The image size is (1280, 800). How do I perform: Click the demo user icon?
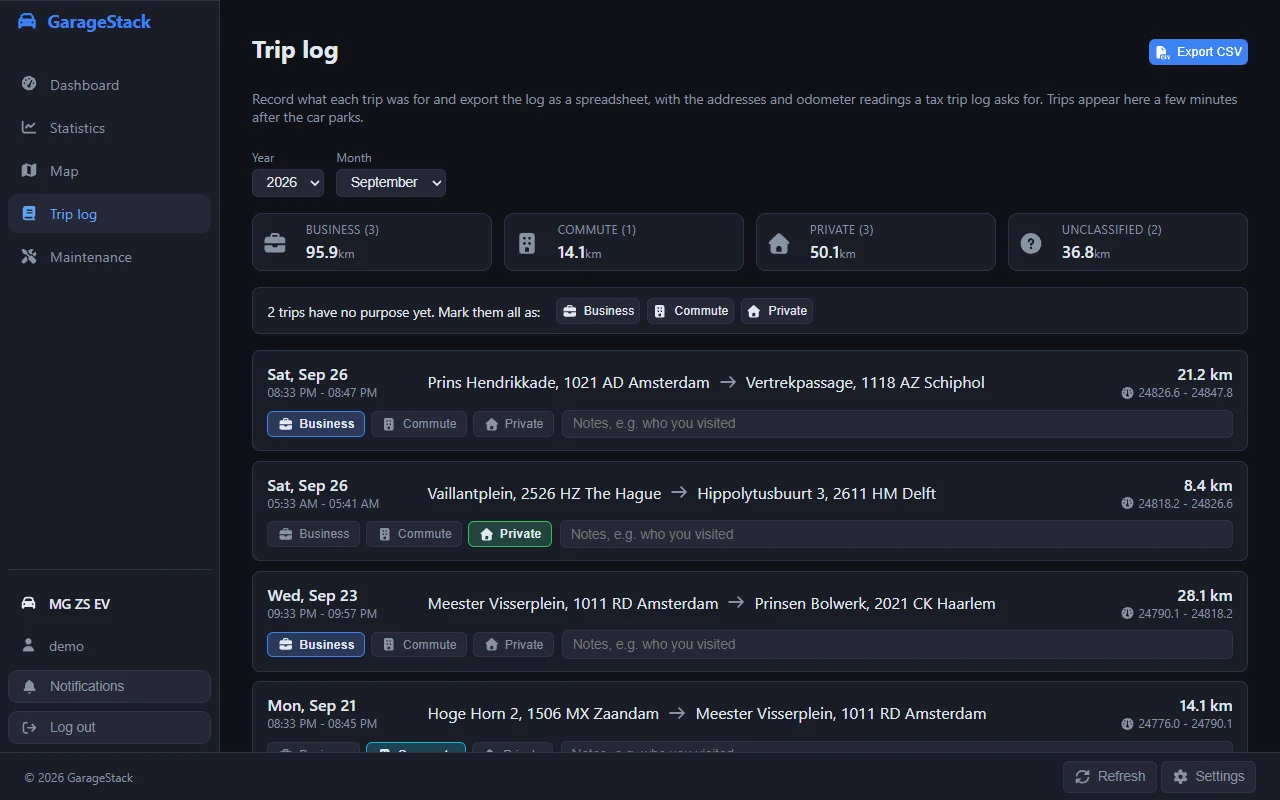29,645
